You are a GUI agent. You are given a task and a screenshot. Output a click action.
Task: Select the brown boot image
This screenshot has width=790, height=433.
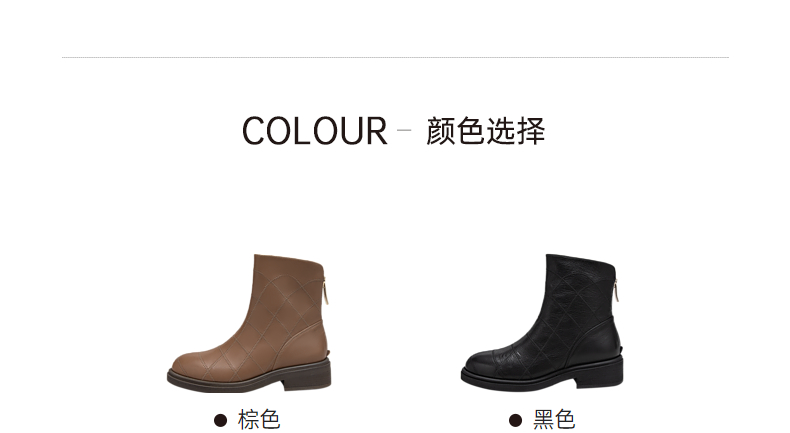pos(249,323)
